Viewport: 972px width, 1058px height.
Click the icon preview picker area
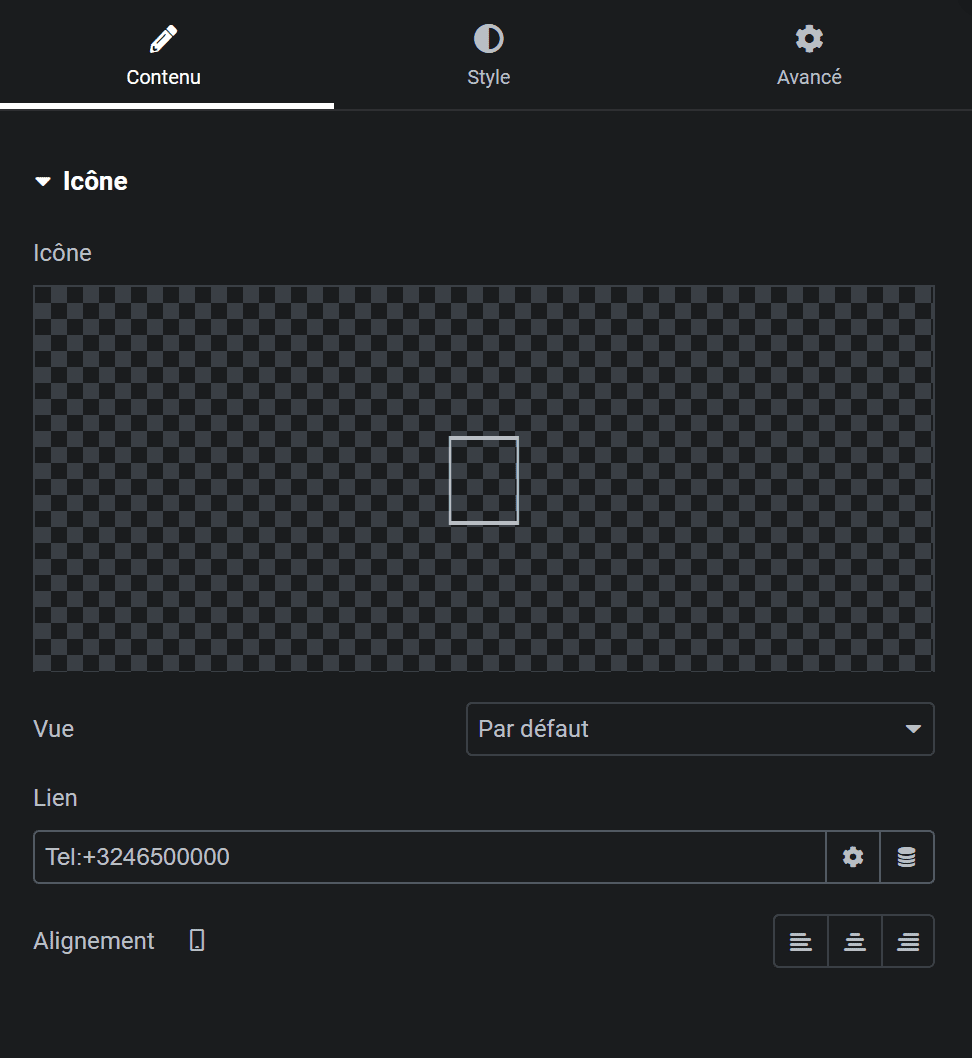tap(484, 478)
